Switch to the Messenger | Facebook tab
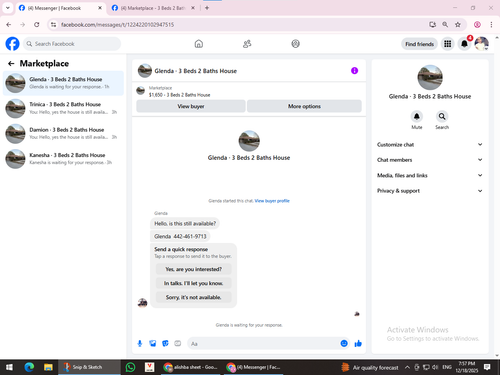 coord(60,8)
